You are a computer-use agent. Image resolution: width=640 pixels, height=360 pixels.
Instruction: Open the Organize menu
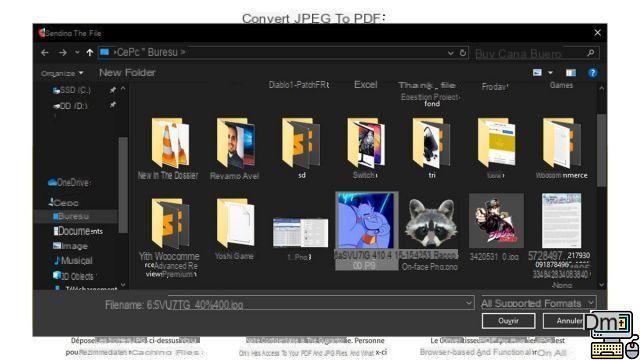pyautogui.click(x=62, y=73)
